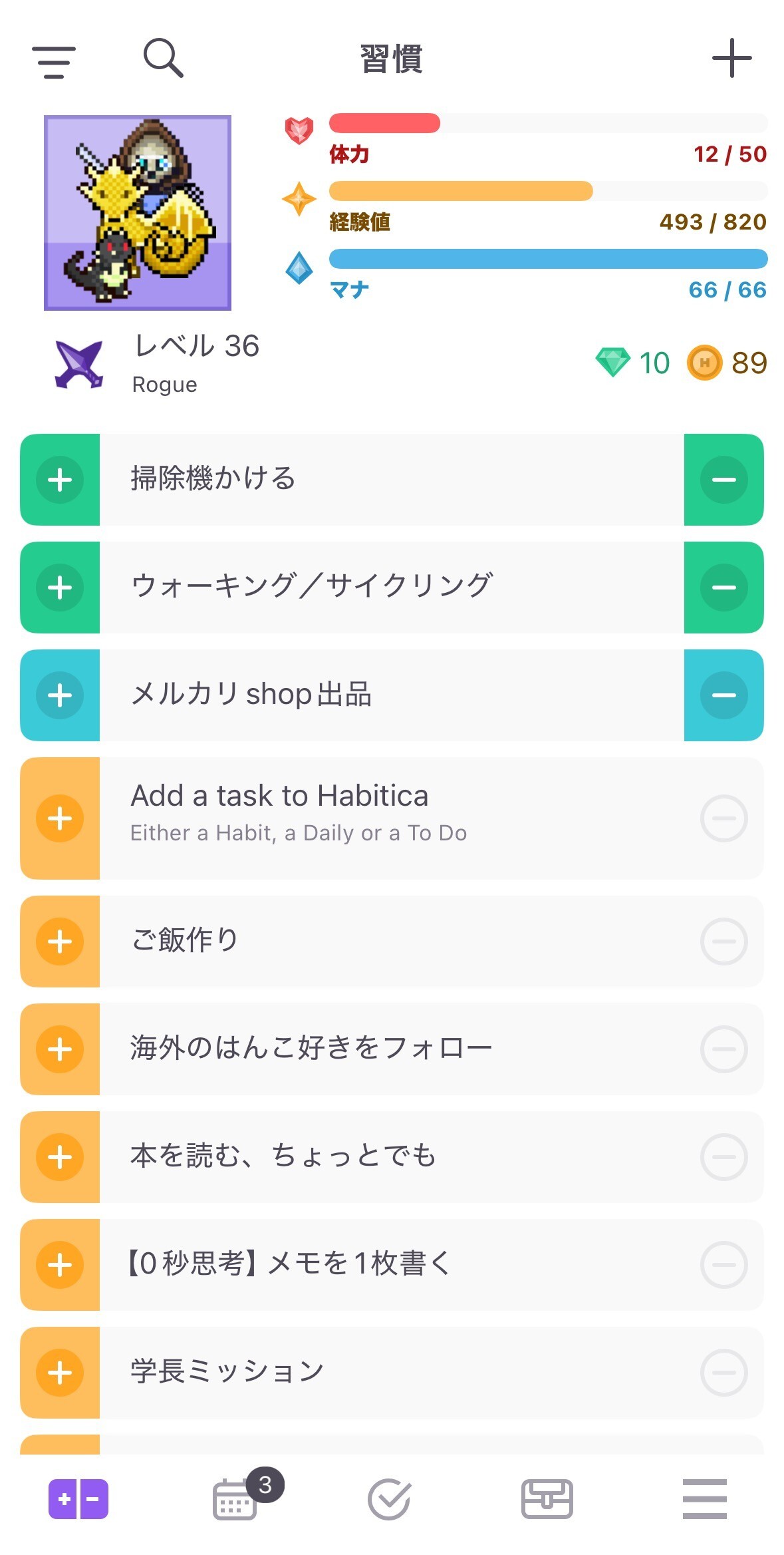
Task: Score plus on ご飯作り habit
Action: [61, 942]
